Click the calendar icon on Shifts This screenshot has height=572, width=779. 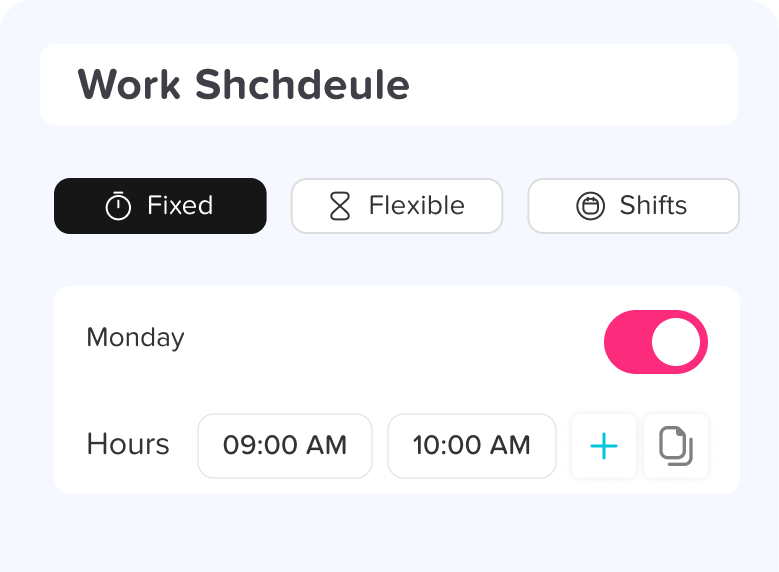(591, 206)
